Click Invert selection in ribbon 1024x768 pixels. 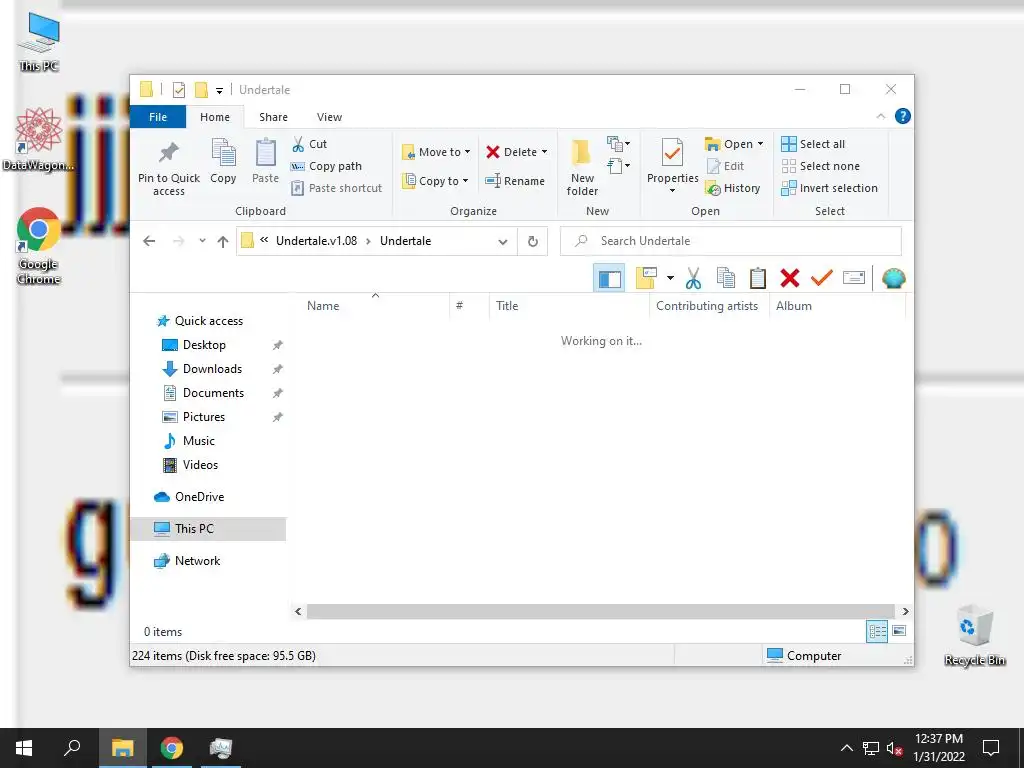click(829, 188)
